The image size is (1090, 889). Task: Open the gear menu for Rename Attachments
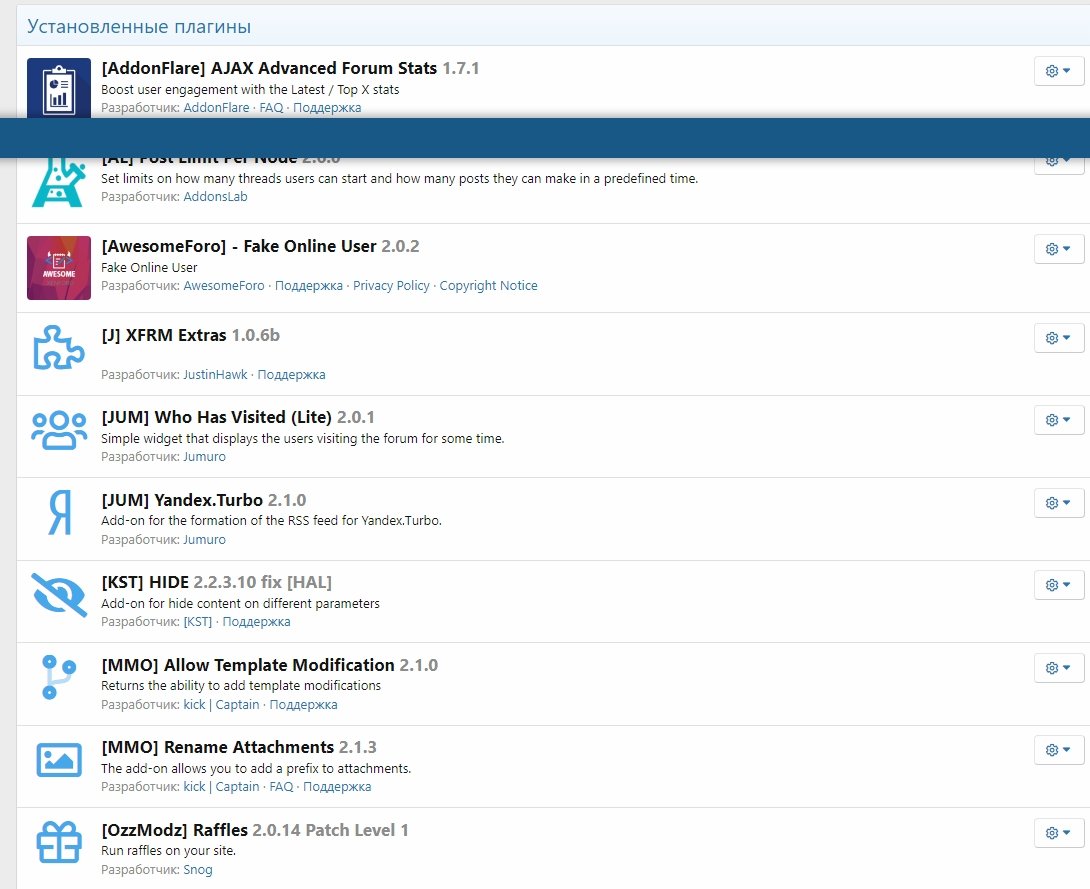(1059, 750)
